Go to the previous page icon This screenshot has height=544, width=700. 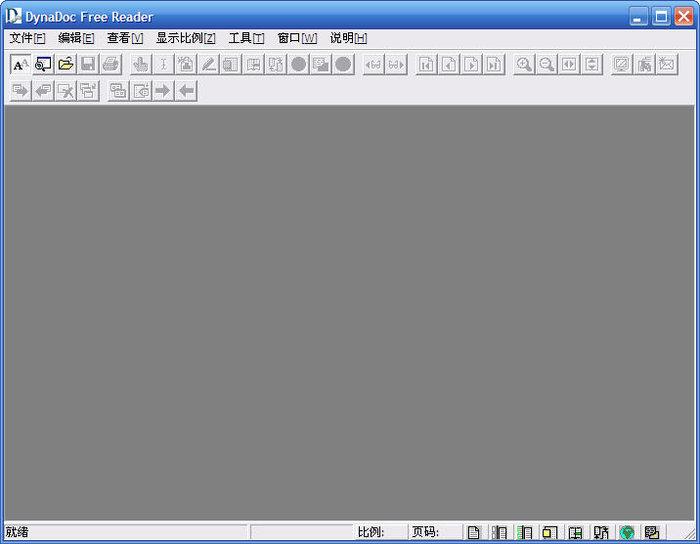449,65
